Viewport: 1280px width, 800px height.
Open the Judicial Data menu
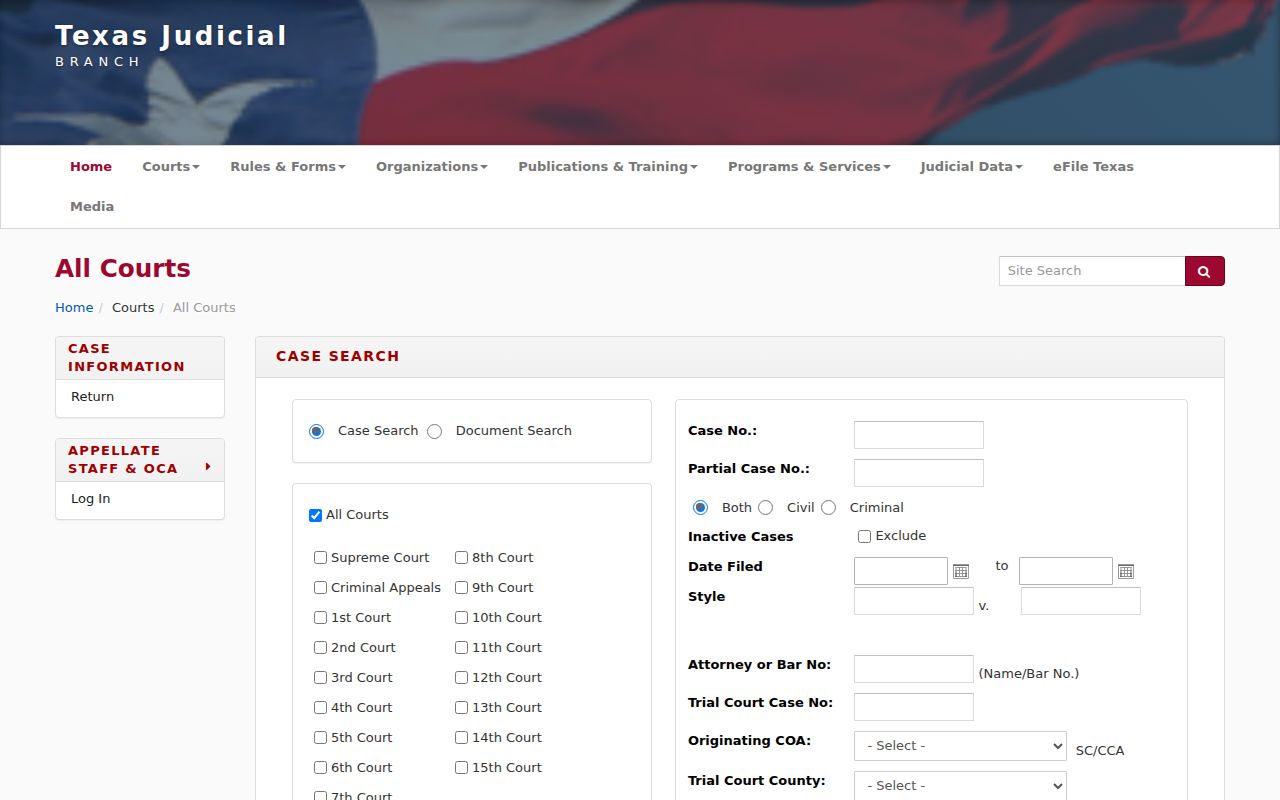coord(972,167)
